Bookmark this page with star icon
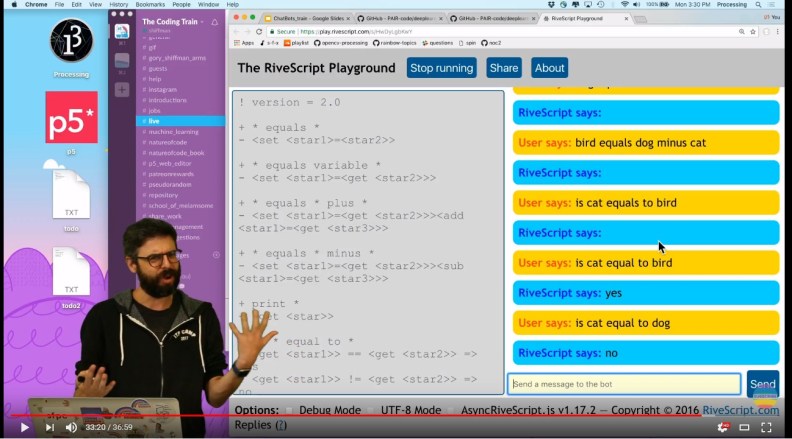The width and height of the screenshot is (792, 439). pos(753,31)
